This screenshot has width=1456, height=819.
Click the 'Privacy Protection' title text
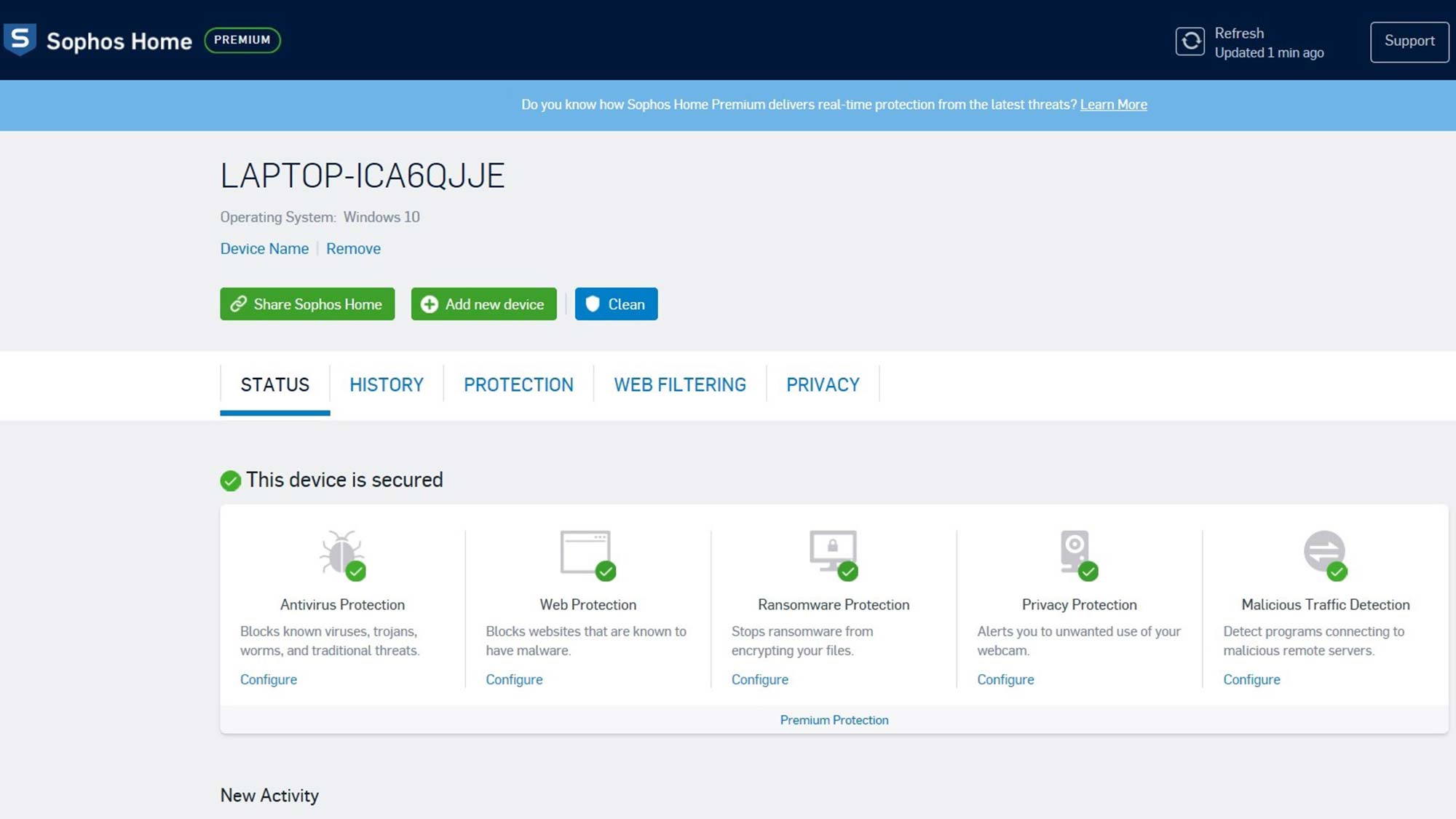[x=1079, y=604]
